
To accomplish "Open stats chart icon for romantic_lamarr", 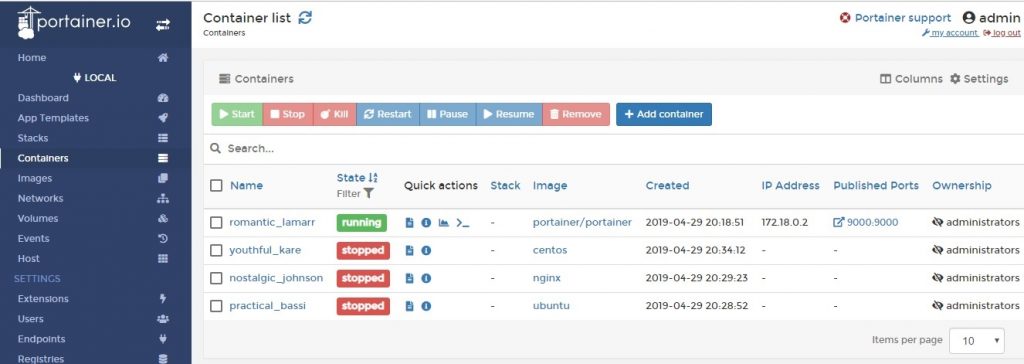I will tap(443, 223).
